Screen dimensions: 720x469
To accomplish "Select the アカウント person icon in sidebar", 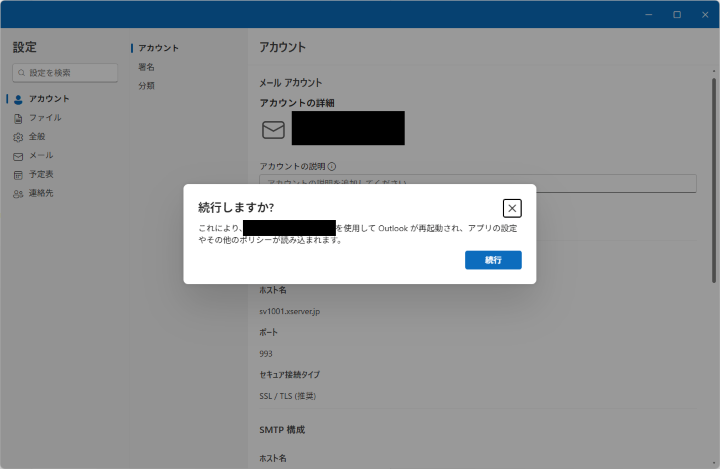I will click(18, 99).
